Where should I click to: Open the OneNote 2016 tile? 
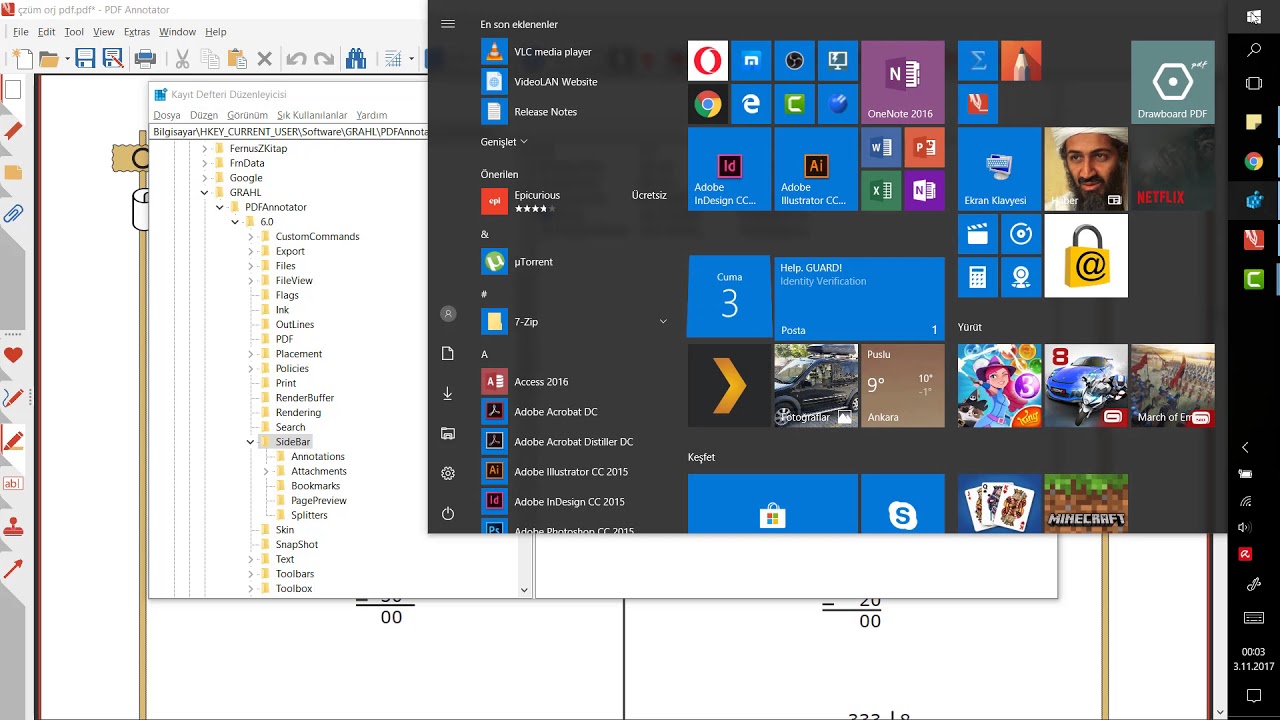click(x=903, y=82)
